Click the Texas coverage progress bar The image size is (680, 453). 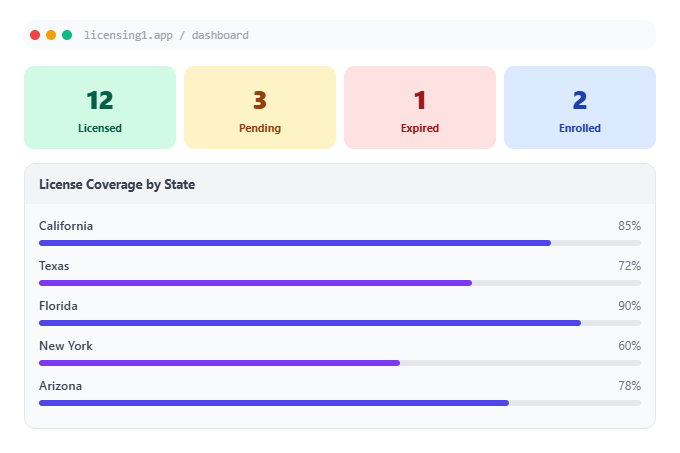click(340, 283)
